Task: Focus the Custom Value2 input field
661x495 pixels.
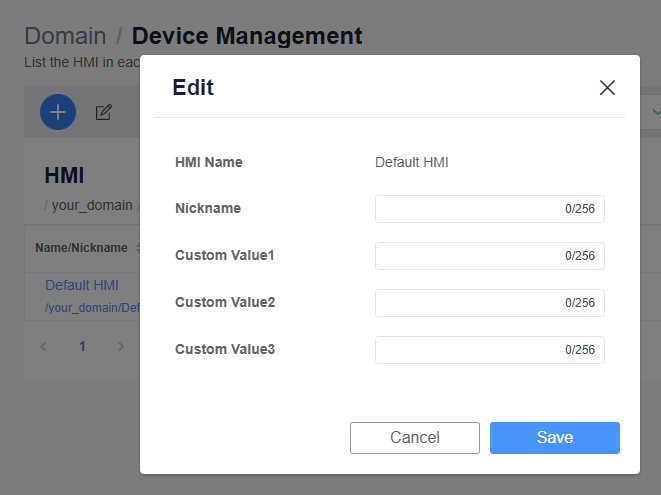Action: [490, 303]
